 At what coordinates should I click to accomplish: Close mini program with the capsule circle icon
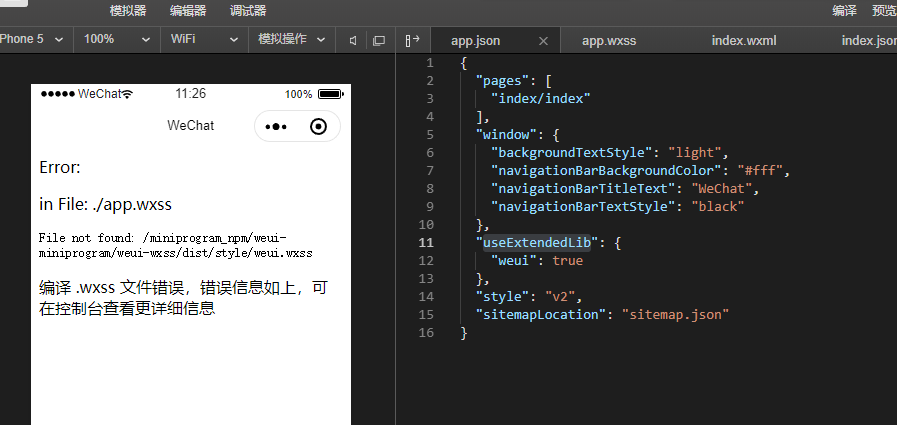318,126
